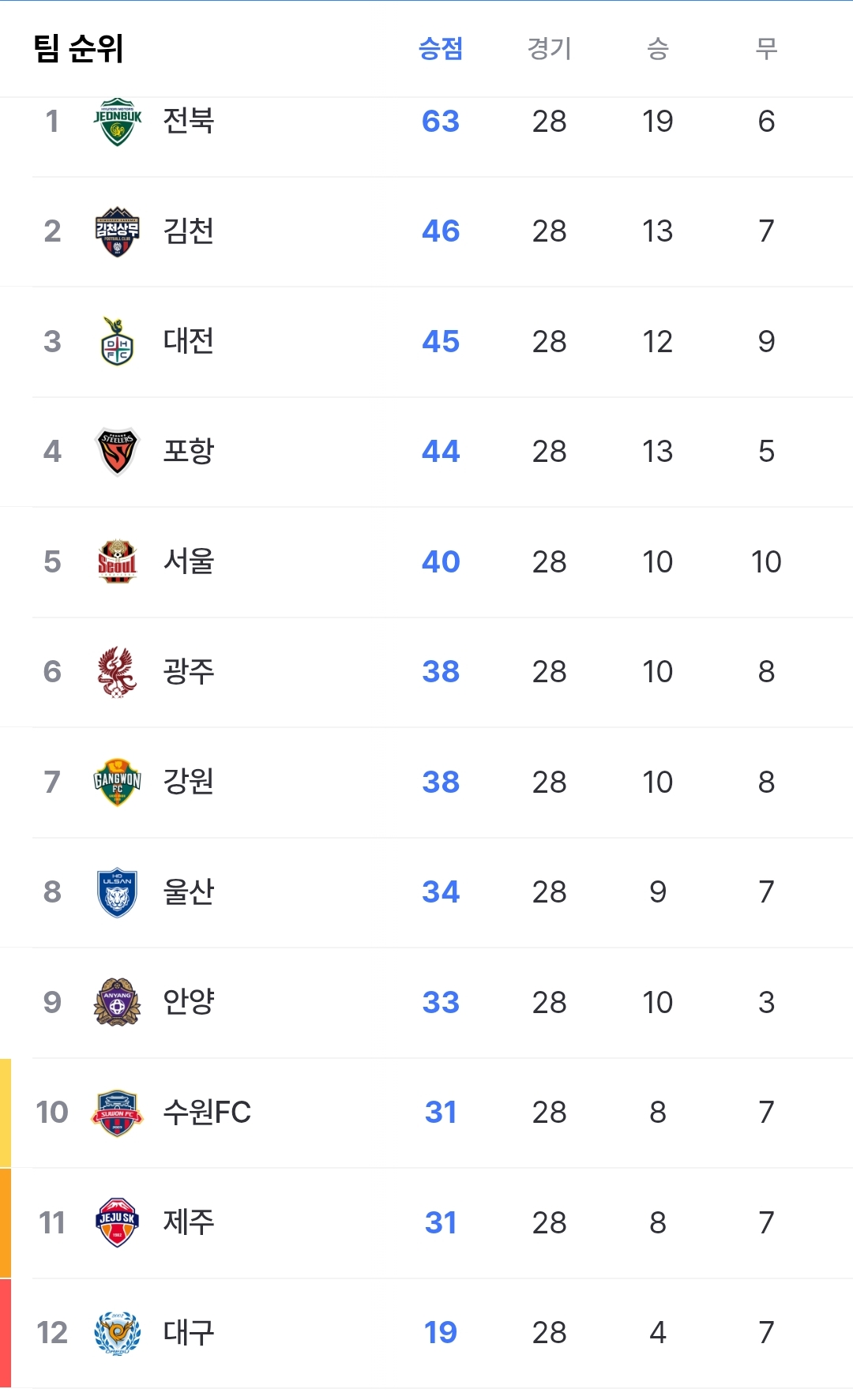This screenshot has width=853, height=1400.
Task: Sort table by 경기 column header
Action: pyautogui.click(x=549, y=49)
